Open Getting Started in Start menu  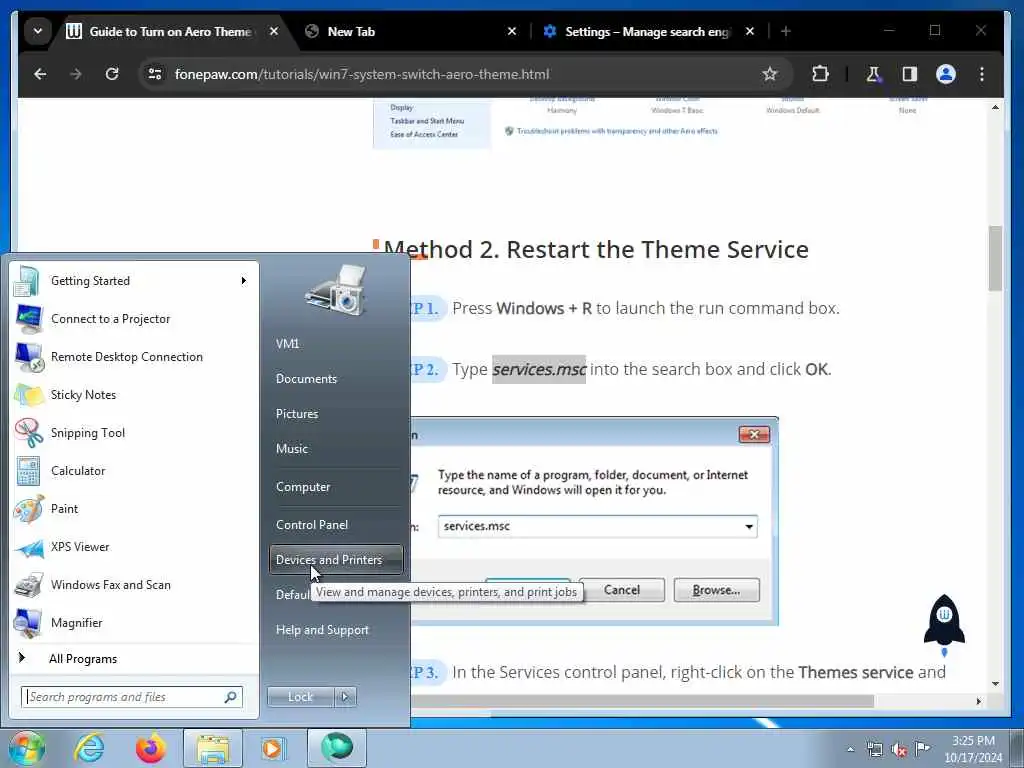(134, 281)
